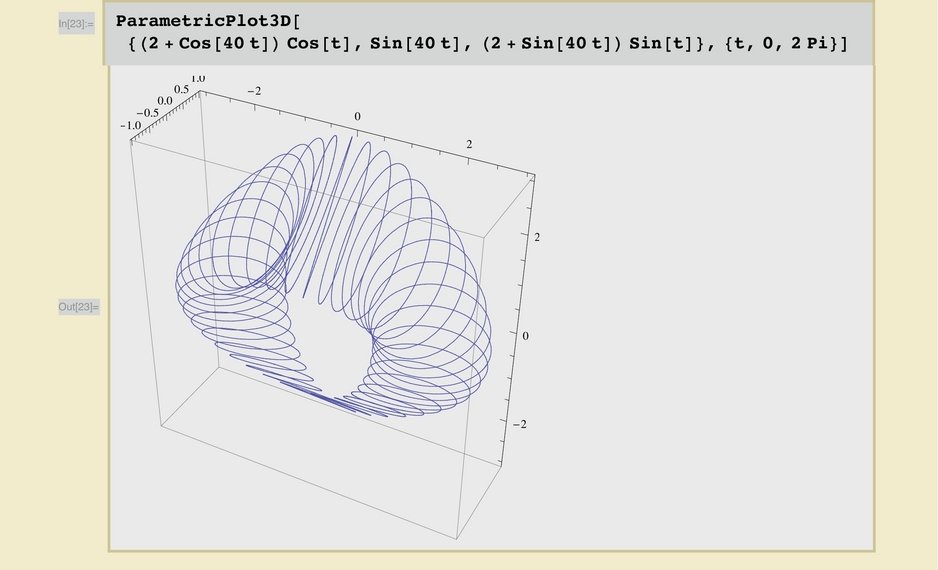Click the 2 tick label on right vertical axis
The width and height of the screenshot is (938, 570).
point(537,237)
